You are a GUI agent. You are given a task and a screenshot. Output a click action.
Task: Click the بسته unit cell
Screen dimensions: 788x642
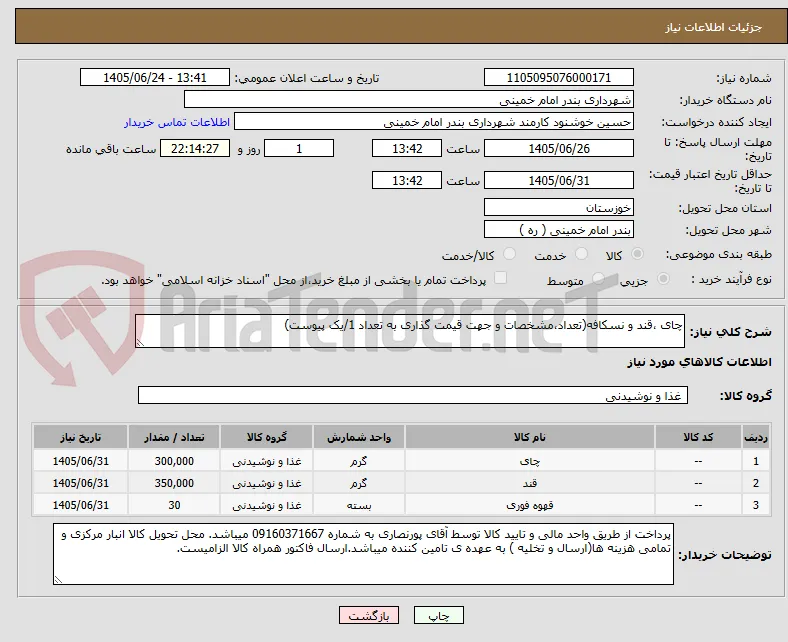pos(359,505)
